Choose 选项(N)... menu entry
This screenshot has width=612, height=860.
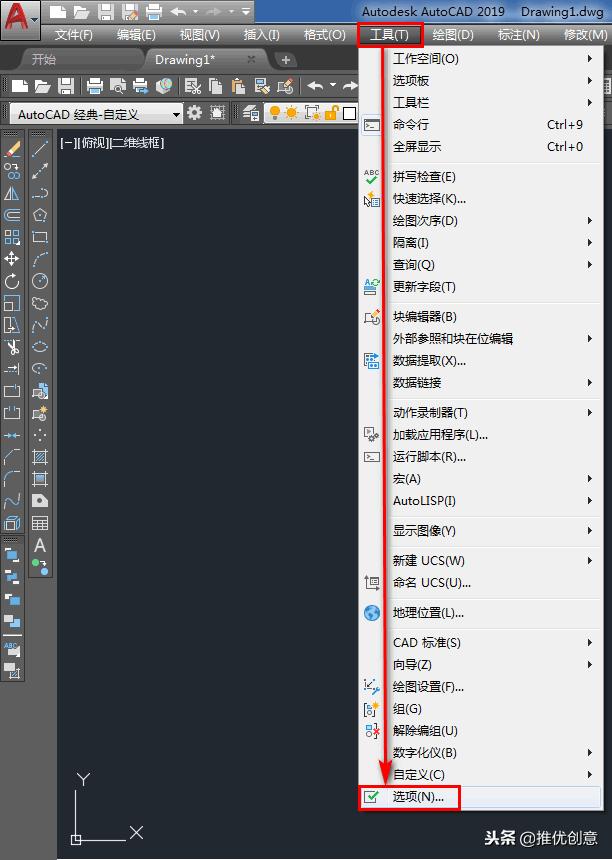480,796
